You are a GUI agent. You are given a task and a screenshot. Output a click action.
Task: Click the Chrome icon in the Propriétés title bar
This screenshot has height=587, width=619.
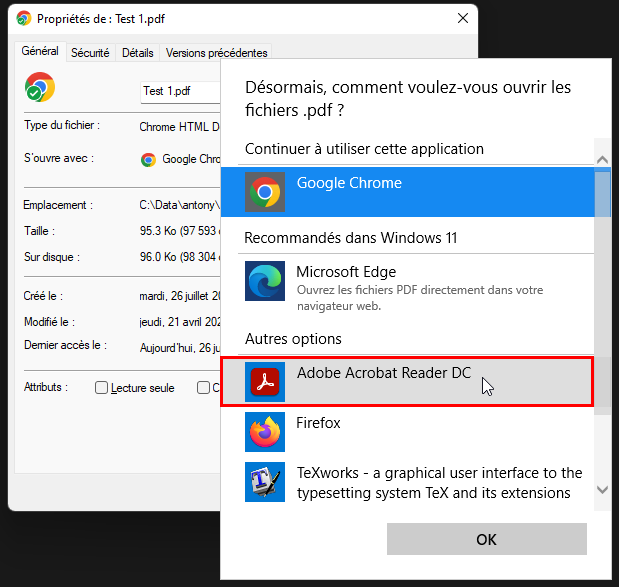click(x=23, y=19)
